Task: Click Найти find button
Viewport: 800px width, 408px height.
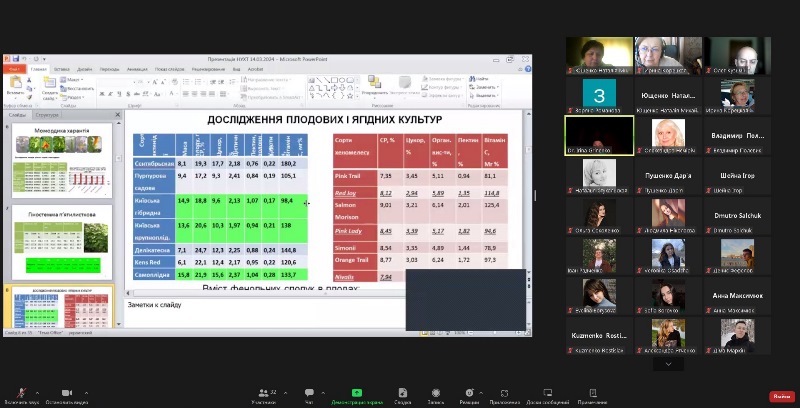Action: [479, 79]
